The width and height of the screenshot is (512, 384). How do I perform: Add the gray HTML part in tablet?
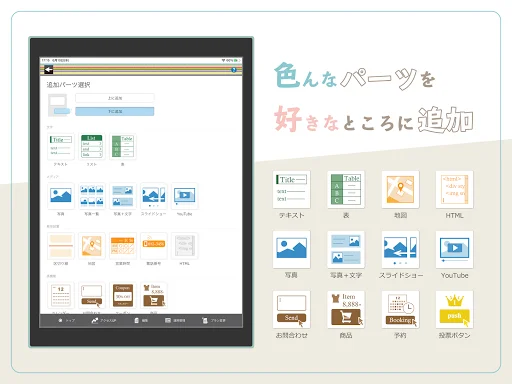(185, 246)
